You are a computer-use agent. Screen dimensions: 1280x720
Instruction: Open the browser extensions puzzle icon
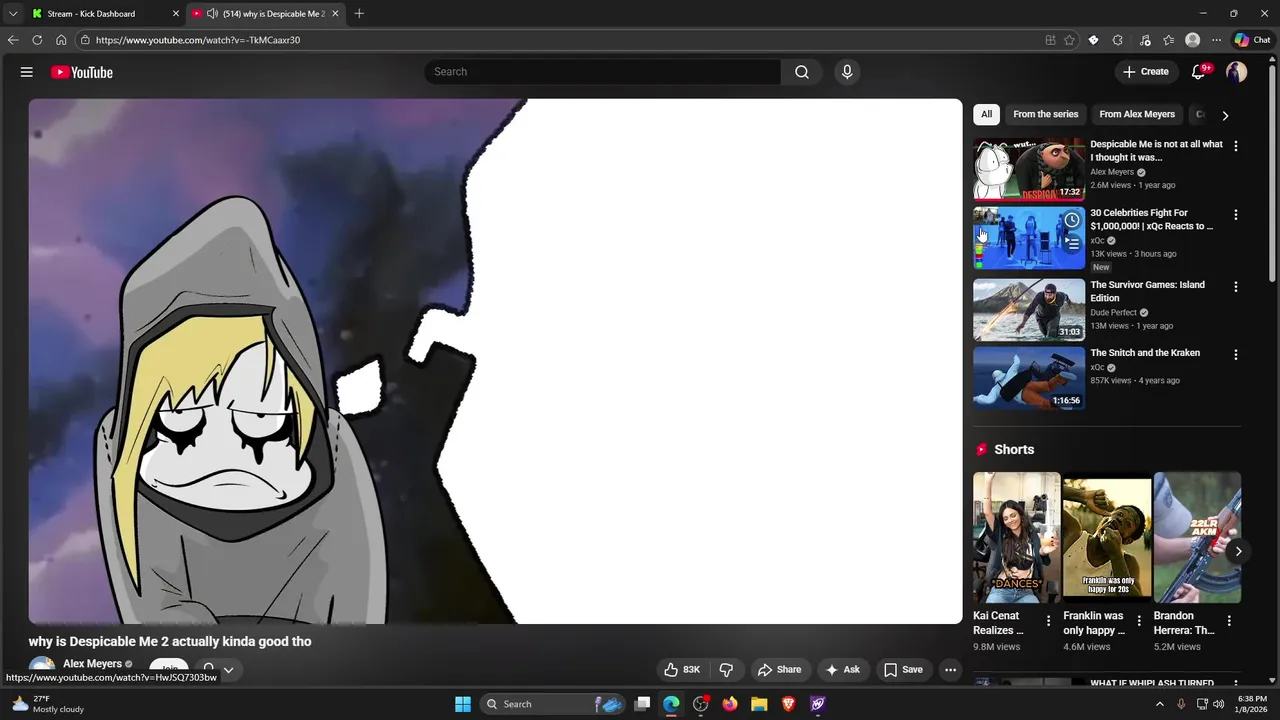pos(1117,40)
